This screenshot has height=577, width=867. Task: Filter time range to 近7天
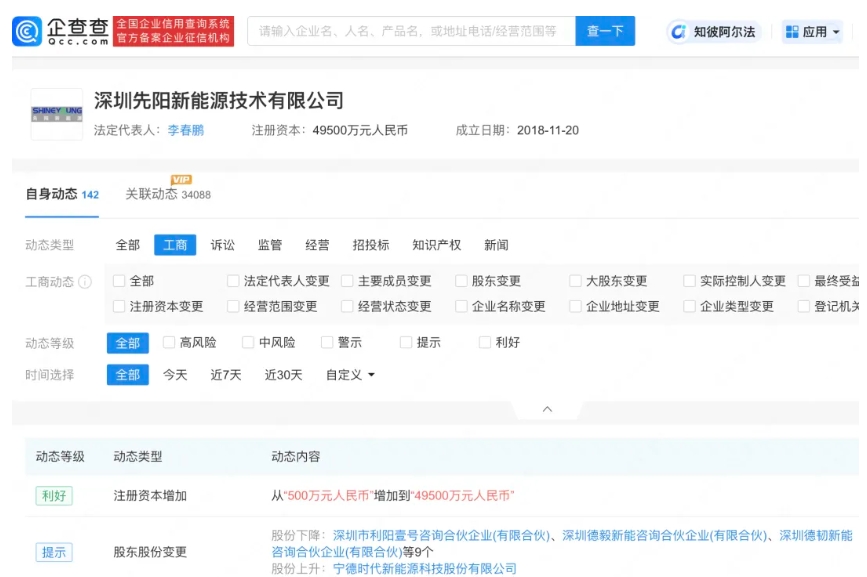click(x=226, y=375)
